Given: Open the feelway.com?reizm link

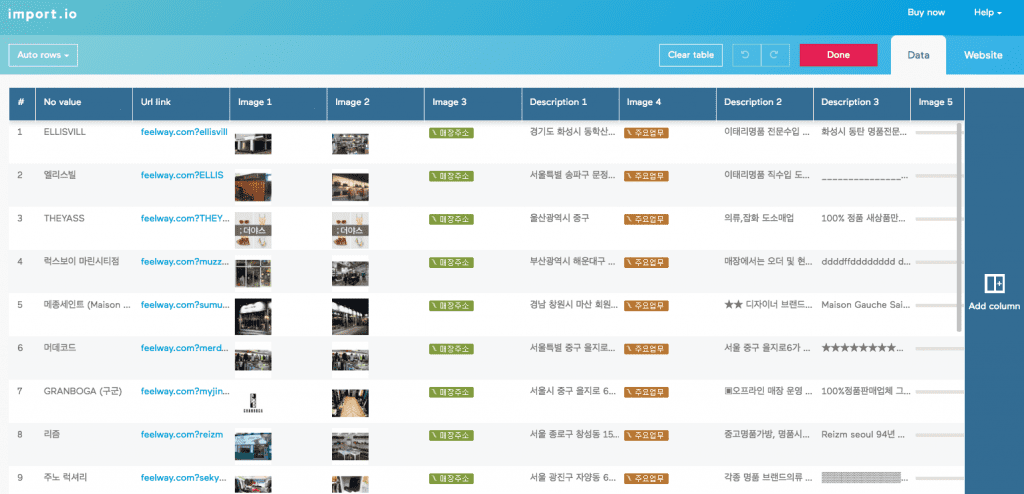Looking at the screenshot, I should [x=182, y=435].
